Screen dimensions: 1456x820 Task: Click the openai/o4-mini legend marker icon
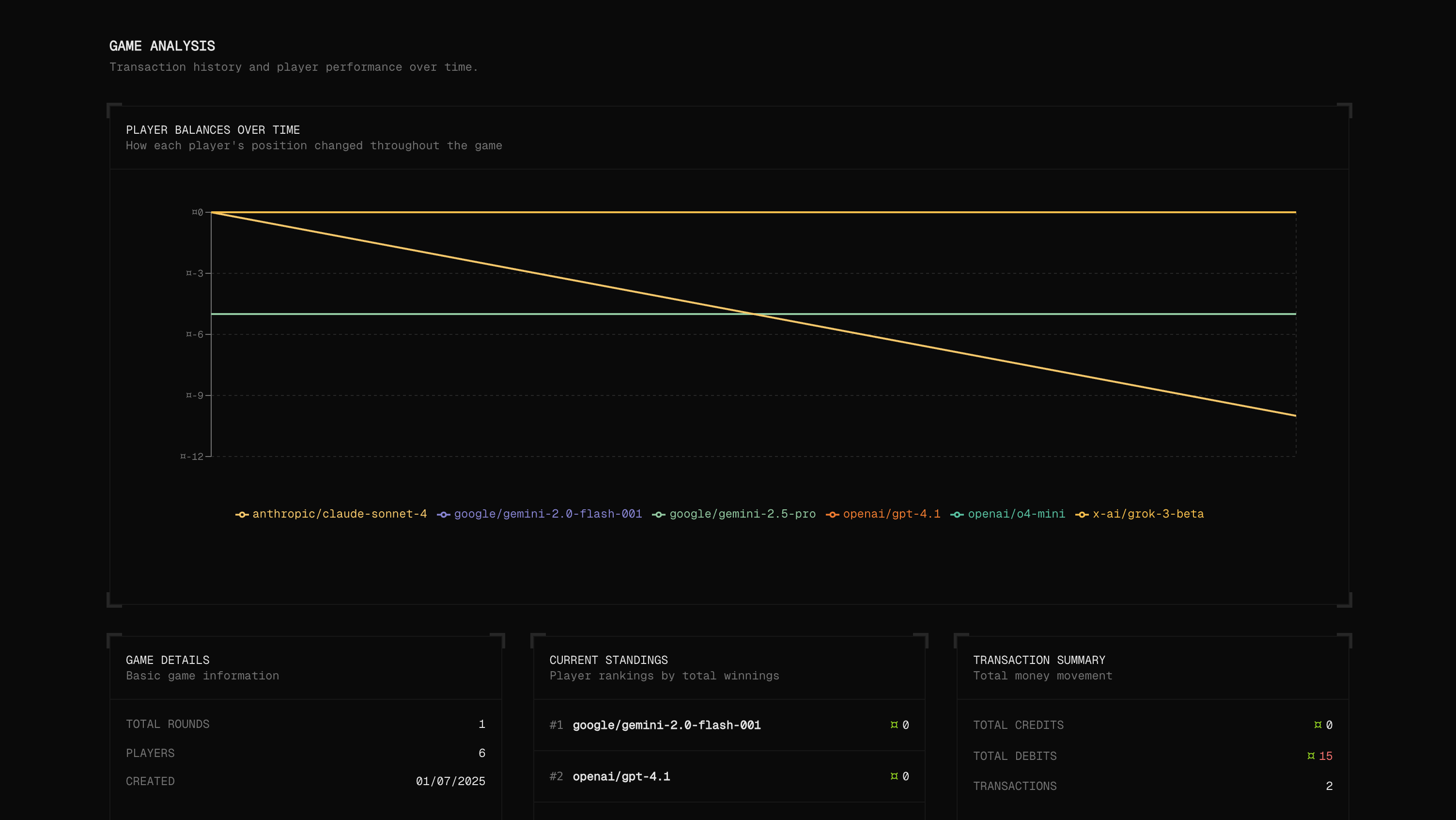coord(958,515)
